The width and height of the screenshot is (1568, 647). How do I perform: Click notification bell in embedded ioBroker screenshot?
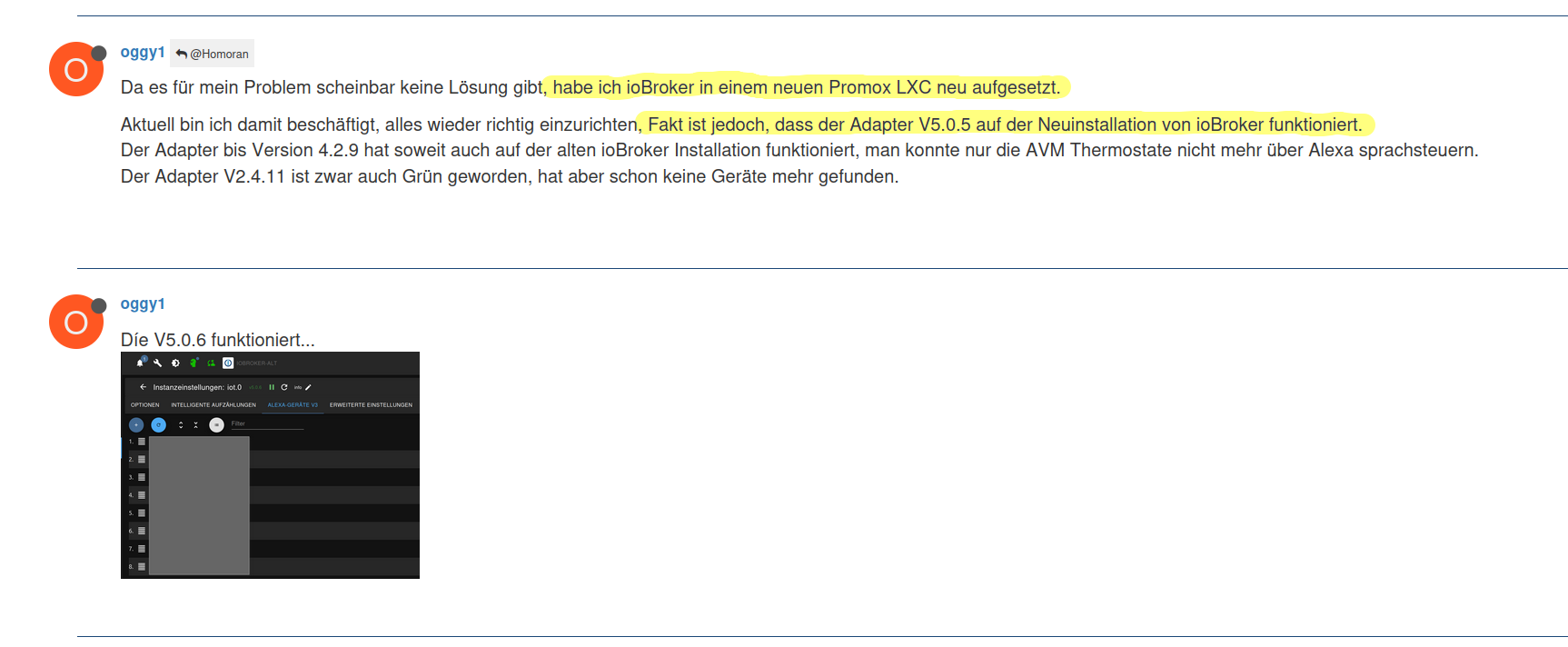coord(140,363)
